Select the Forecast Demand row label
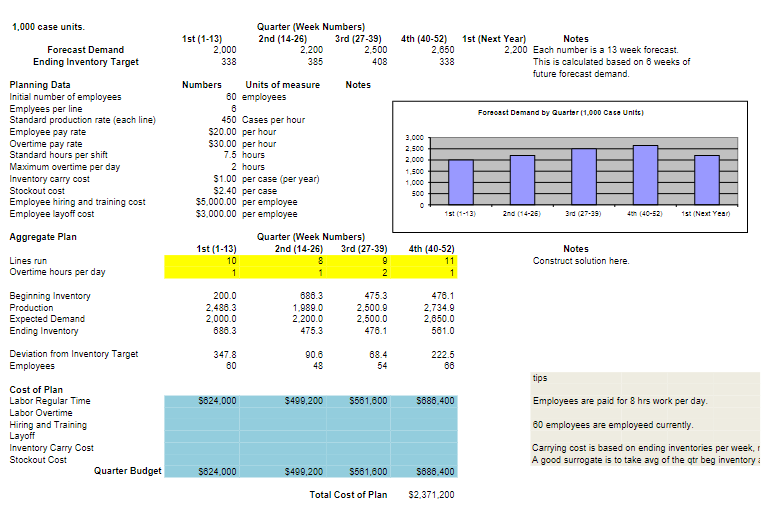 point(86,50)
